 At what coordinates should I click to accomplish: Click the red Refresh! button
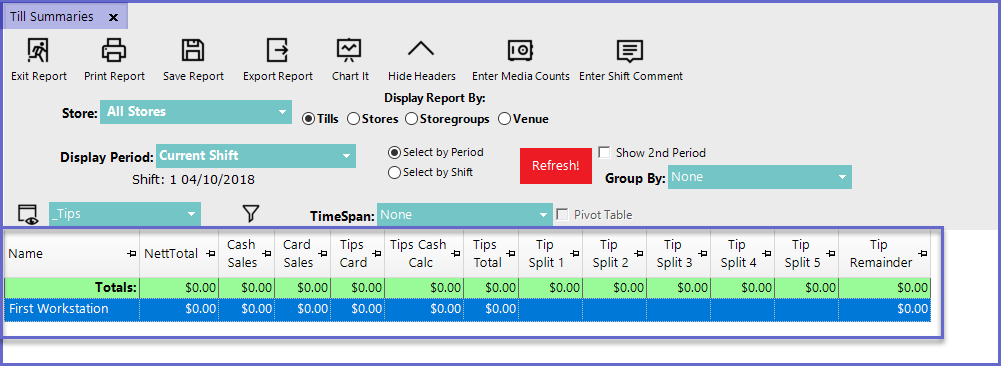point(555,165)
